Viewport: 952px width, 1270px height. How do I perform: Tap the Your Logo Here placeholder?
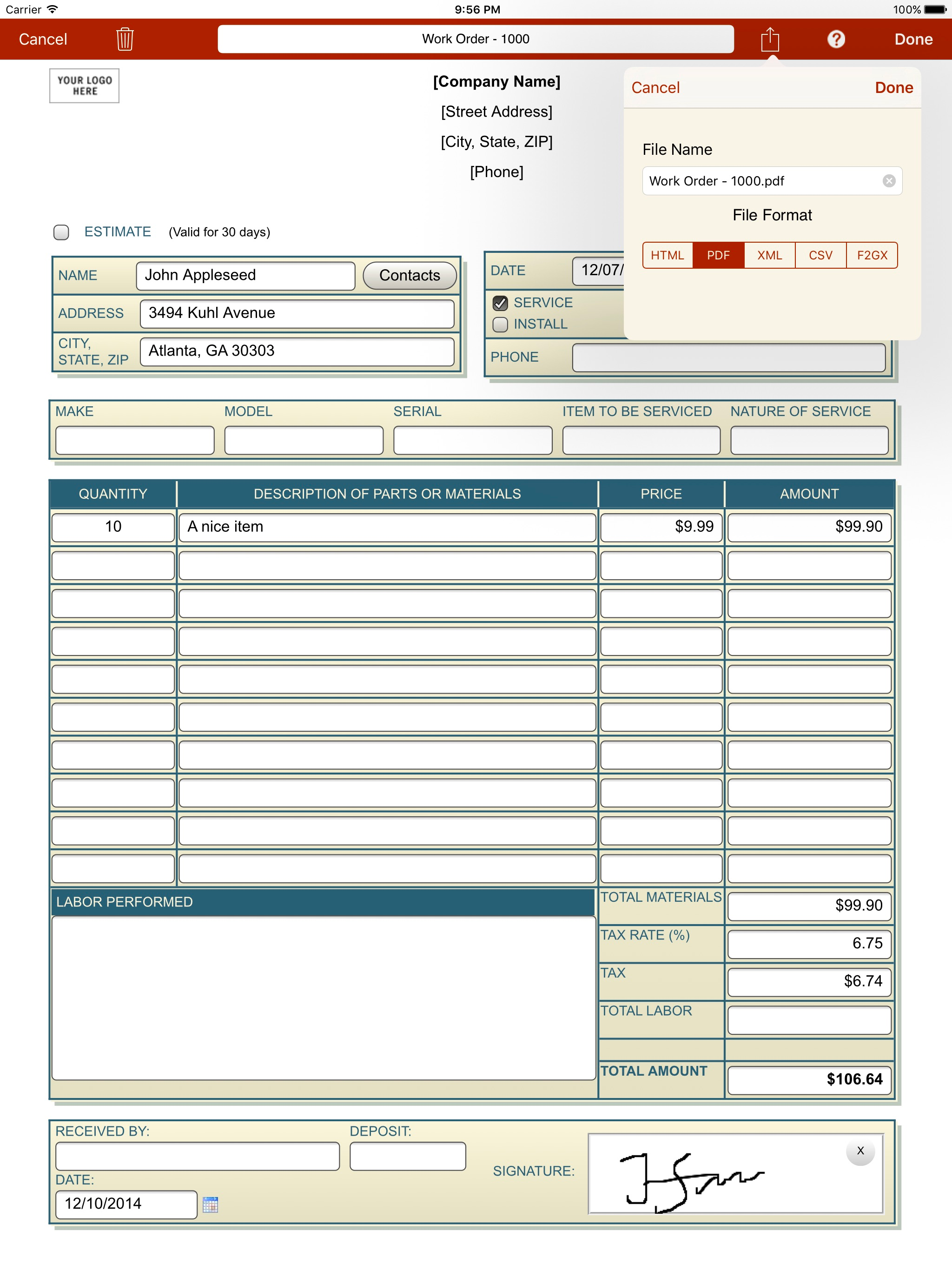pos(85,86)
